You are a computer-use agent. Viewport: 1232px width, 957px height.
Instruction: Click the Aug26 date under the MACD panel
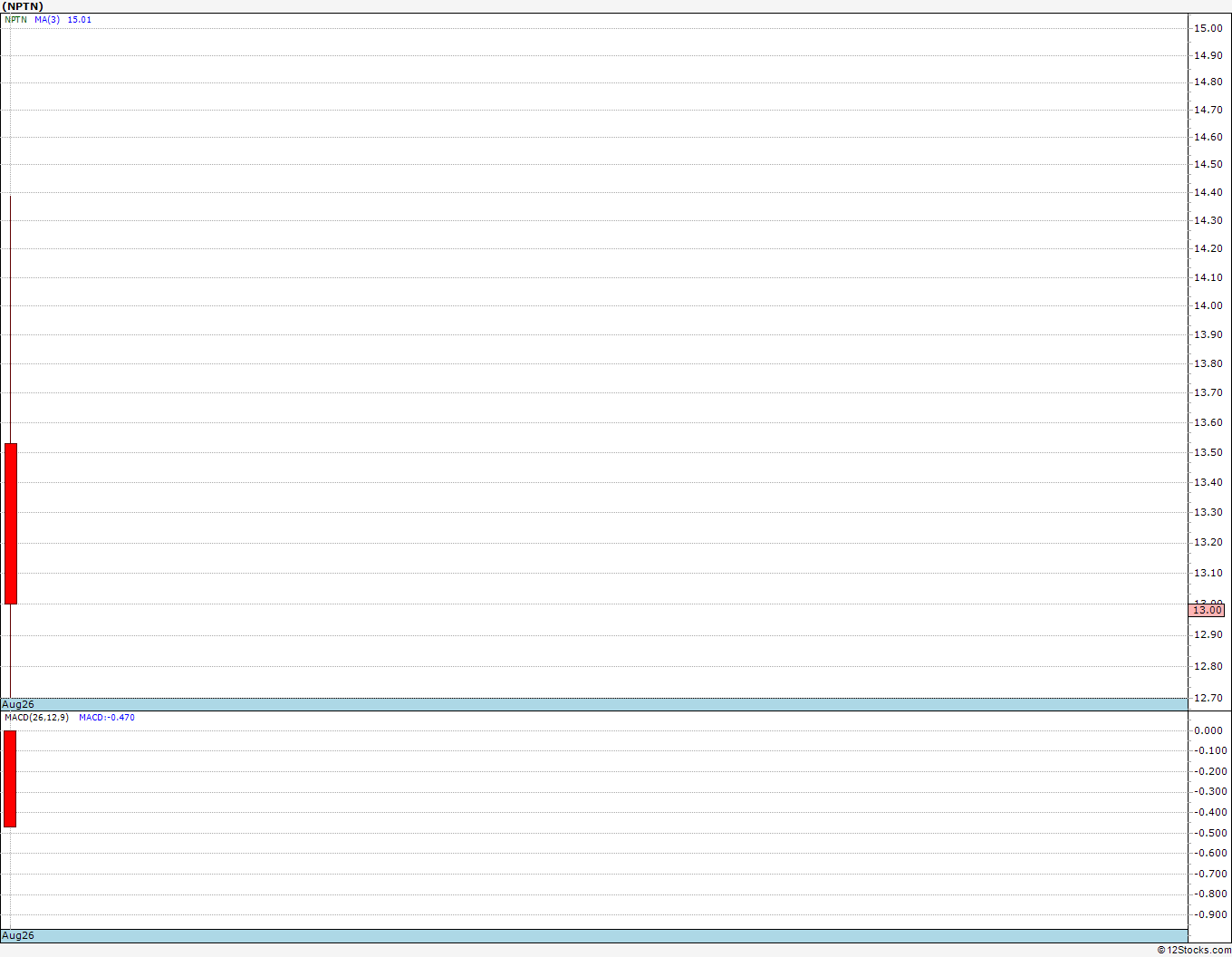18,935
